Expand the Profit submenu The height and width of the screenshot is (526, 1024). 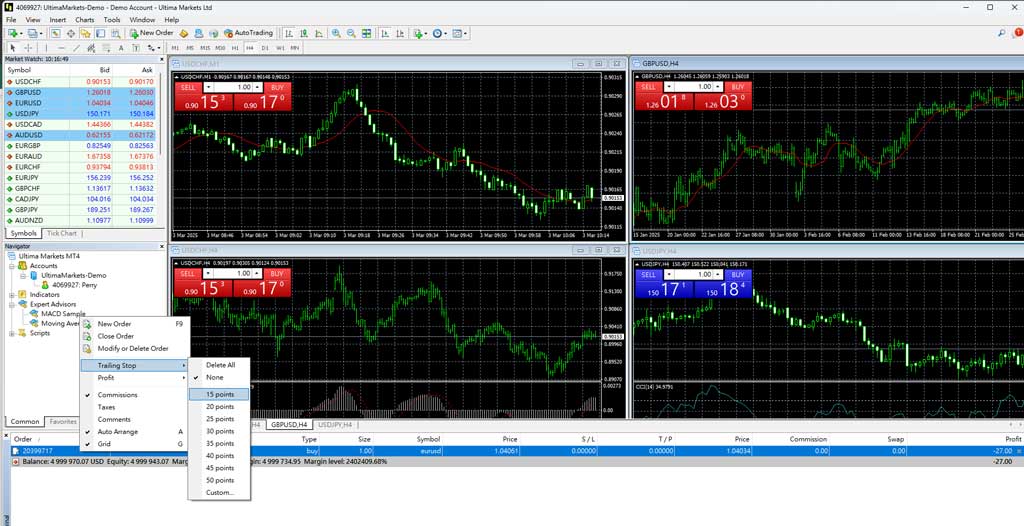pyautogui.click(x=134, y=378)
